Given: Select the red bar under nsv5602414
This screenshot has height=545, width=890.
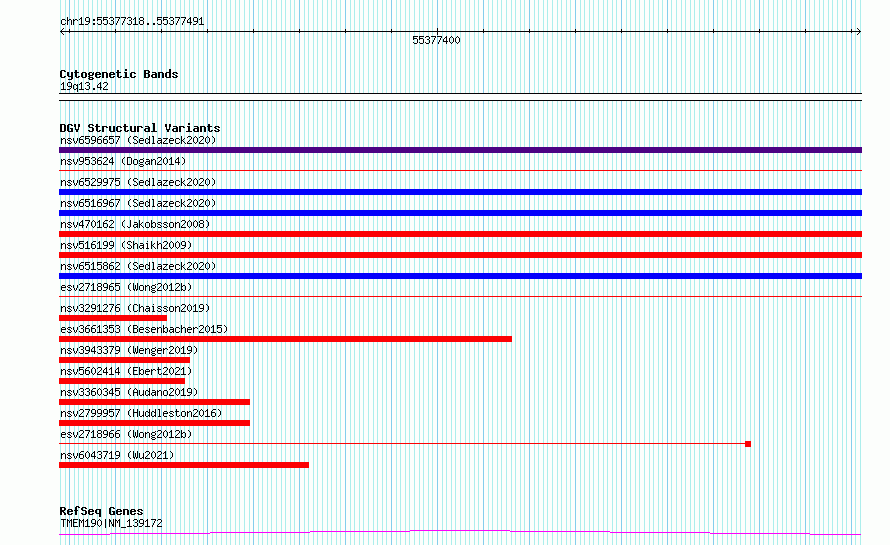Looking at the screenshot, I should (122, 381).
